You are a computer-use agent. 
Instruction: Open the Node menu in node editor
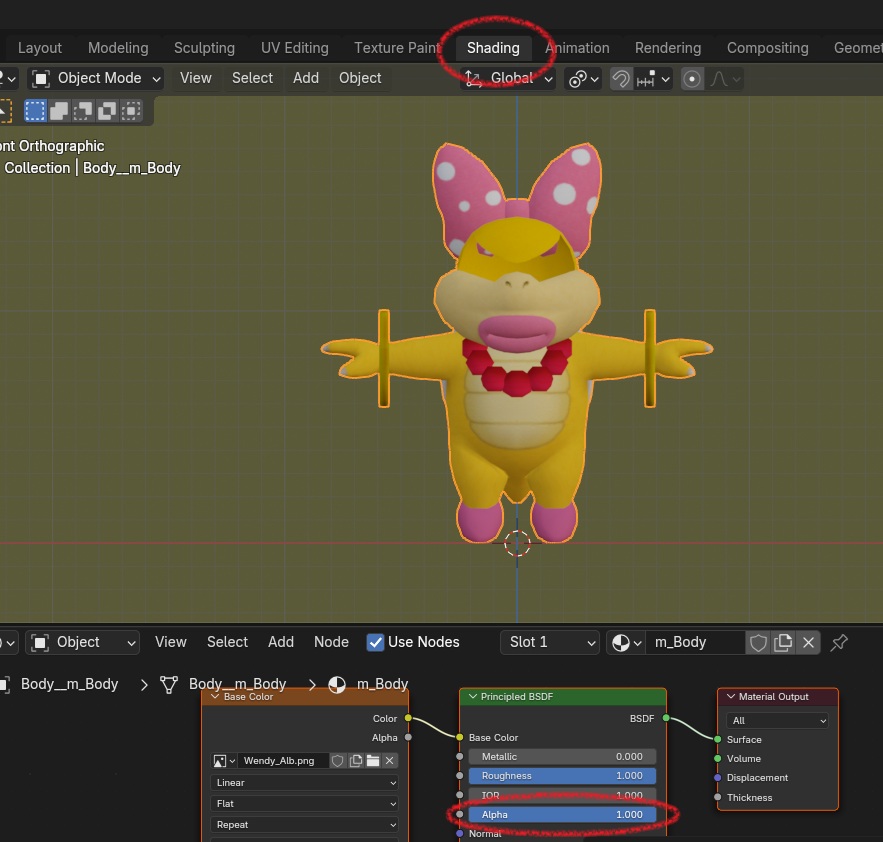pyautogui.click(x=331, y=642)
